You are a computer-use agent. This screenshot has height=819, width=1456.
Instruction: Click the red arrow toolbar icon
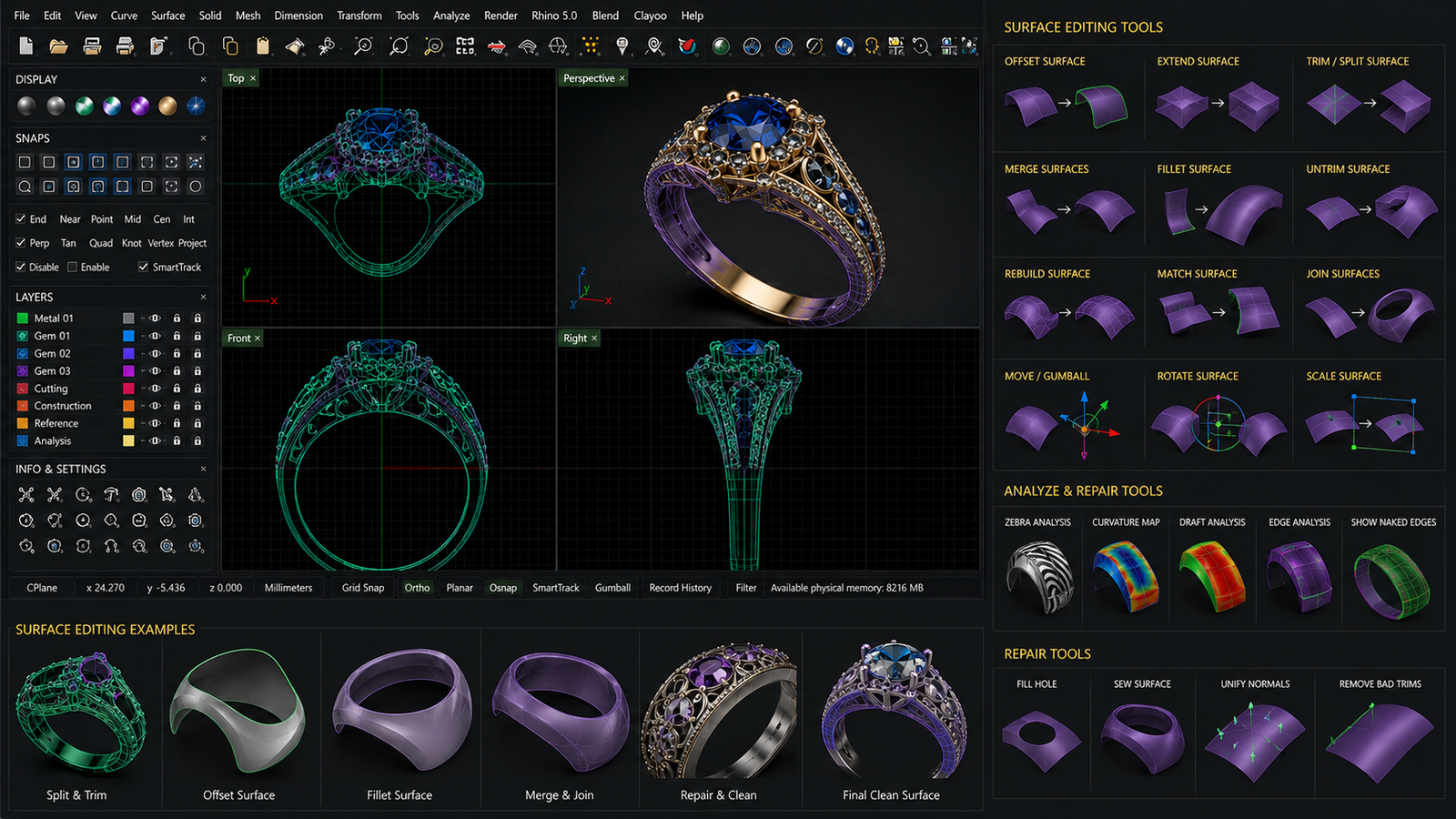click(x=497, y=45)
